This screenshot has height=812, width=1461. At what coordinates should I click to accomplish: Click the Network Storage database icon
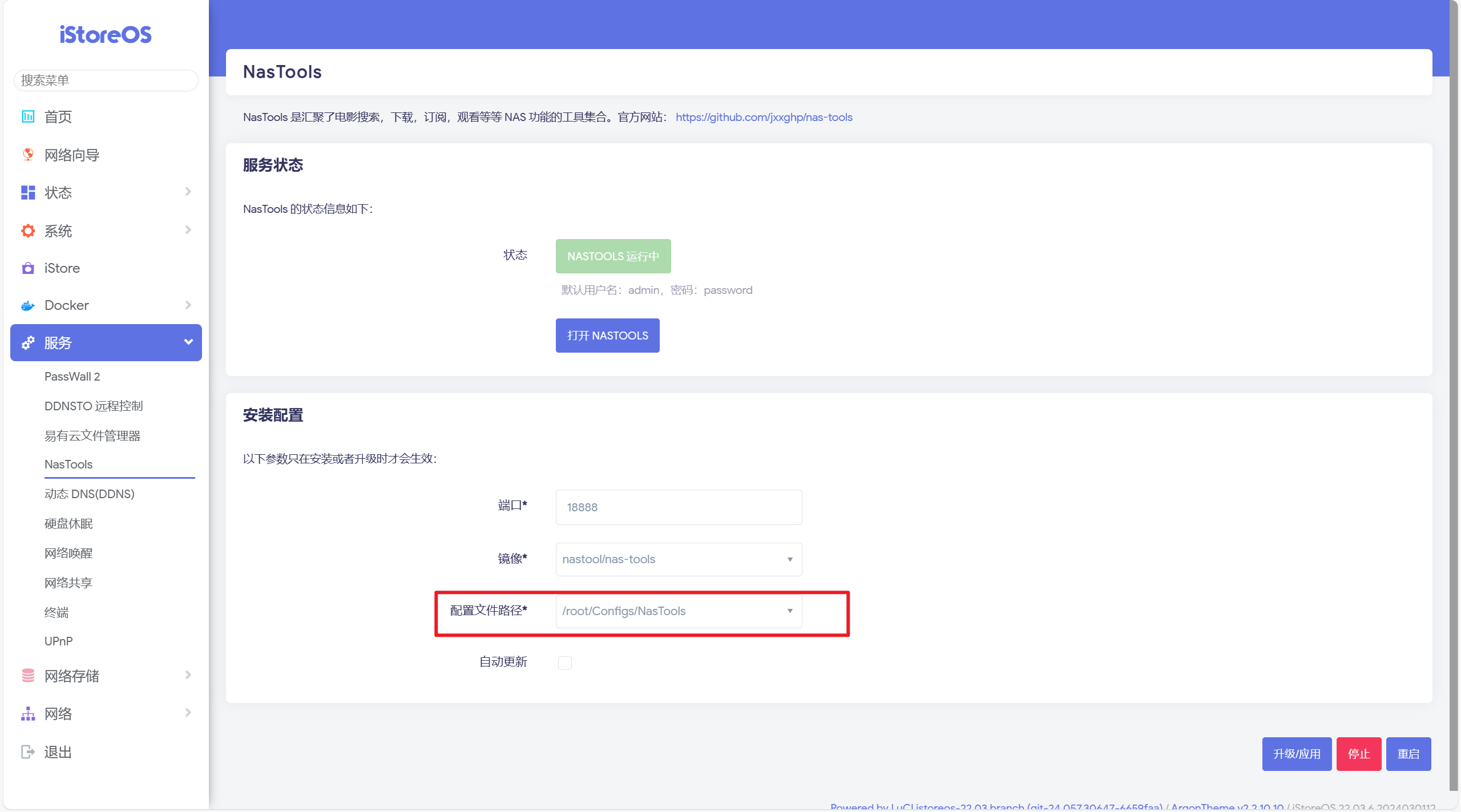(x=27, y=676)
